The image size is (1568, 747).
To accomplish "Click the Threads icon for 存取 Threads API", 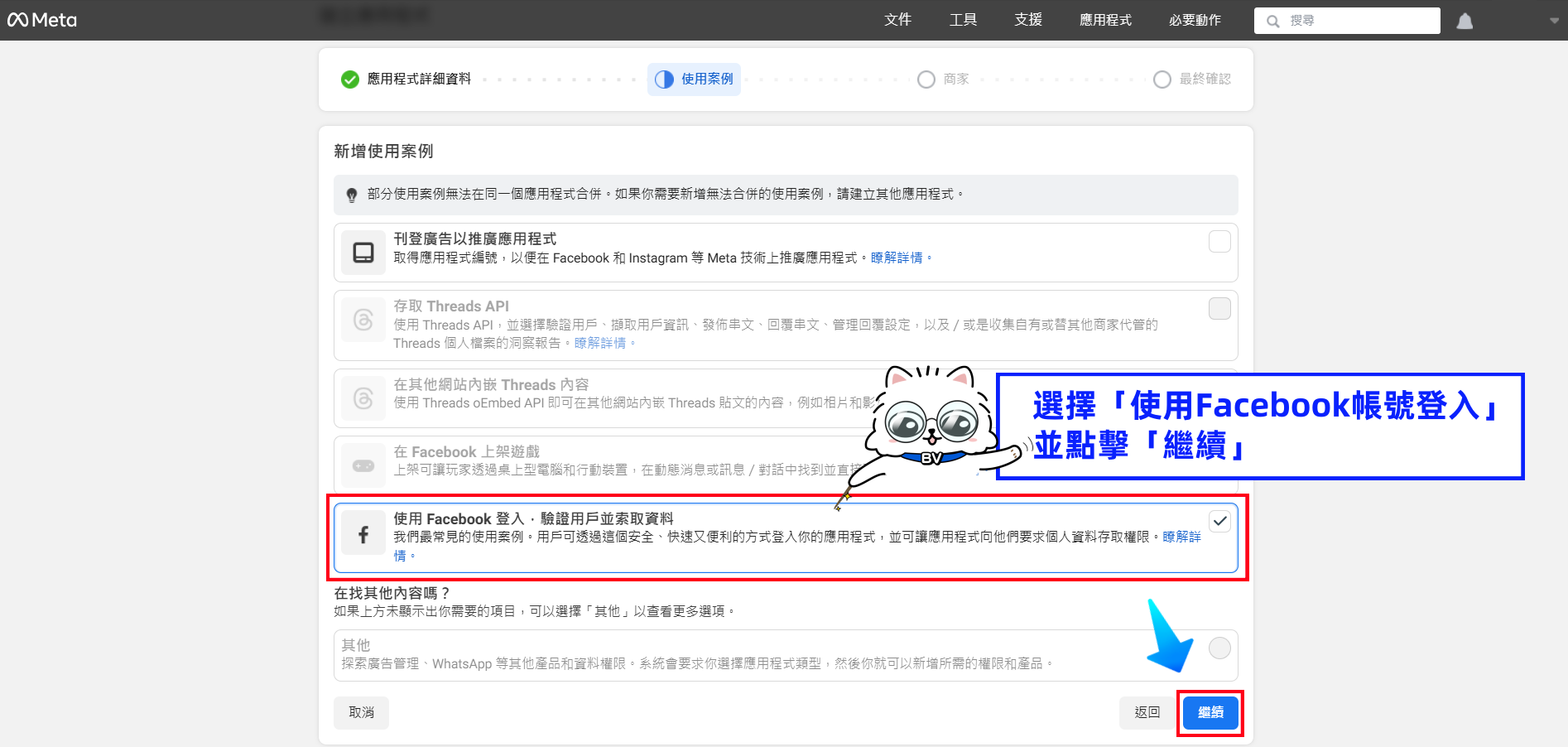I will coord(363,320).
